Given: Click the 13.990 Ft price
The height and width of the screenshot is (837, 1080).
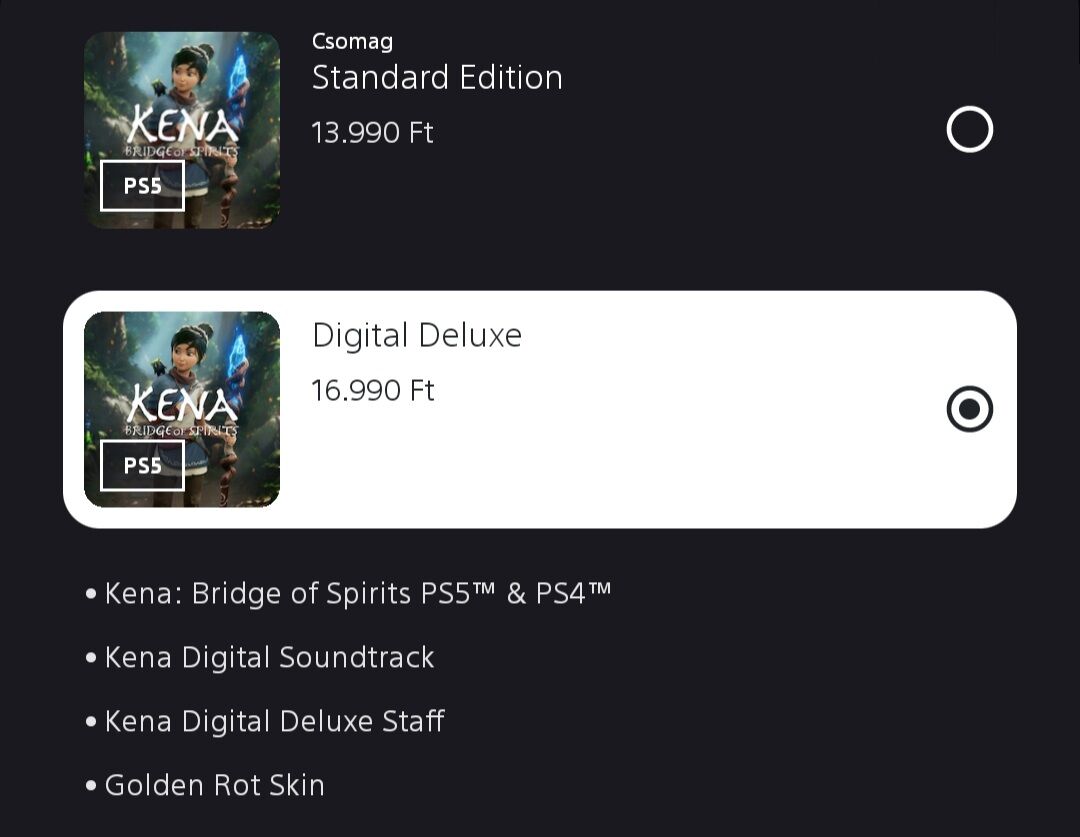Looking at the screenshot, I should (x=372, y=133).
